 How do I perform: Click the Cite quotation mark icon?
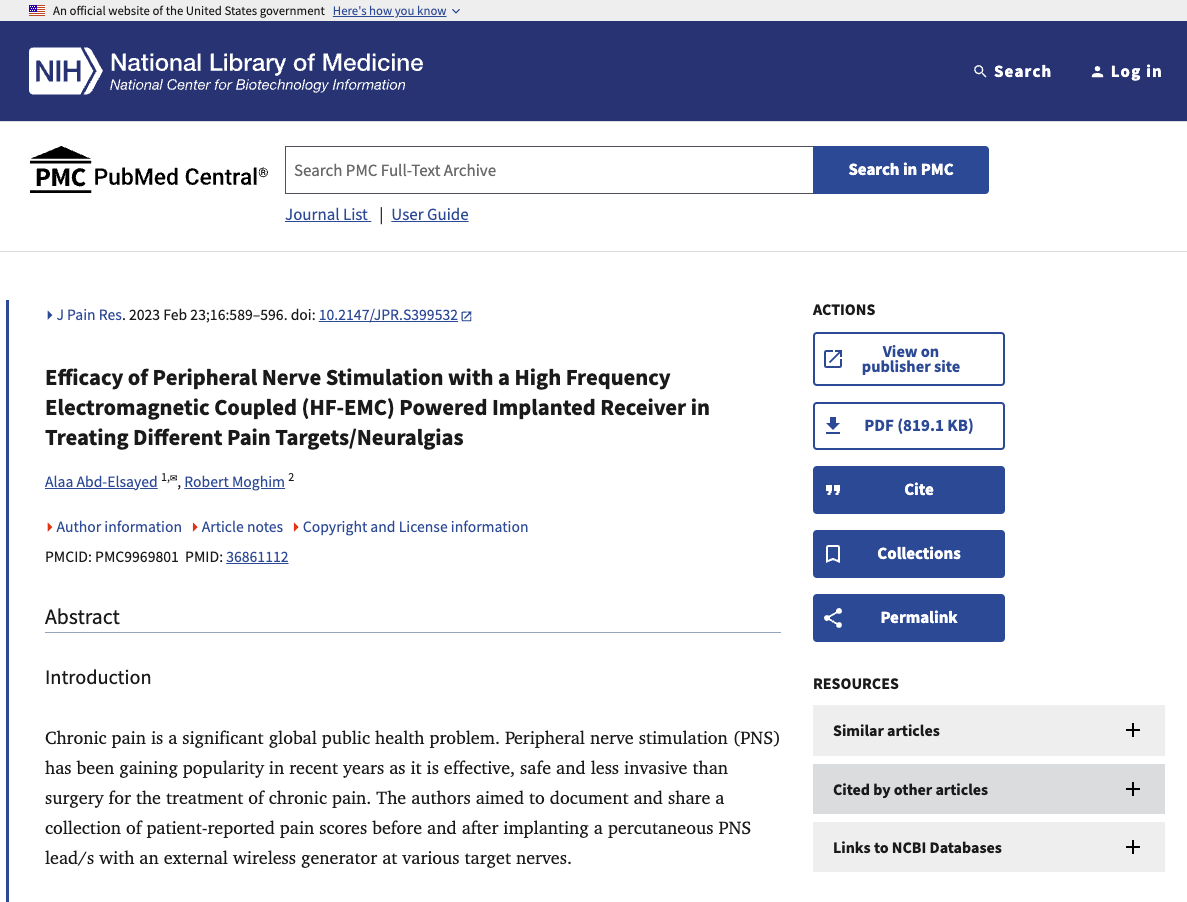(833, 490)
